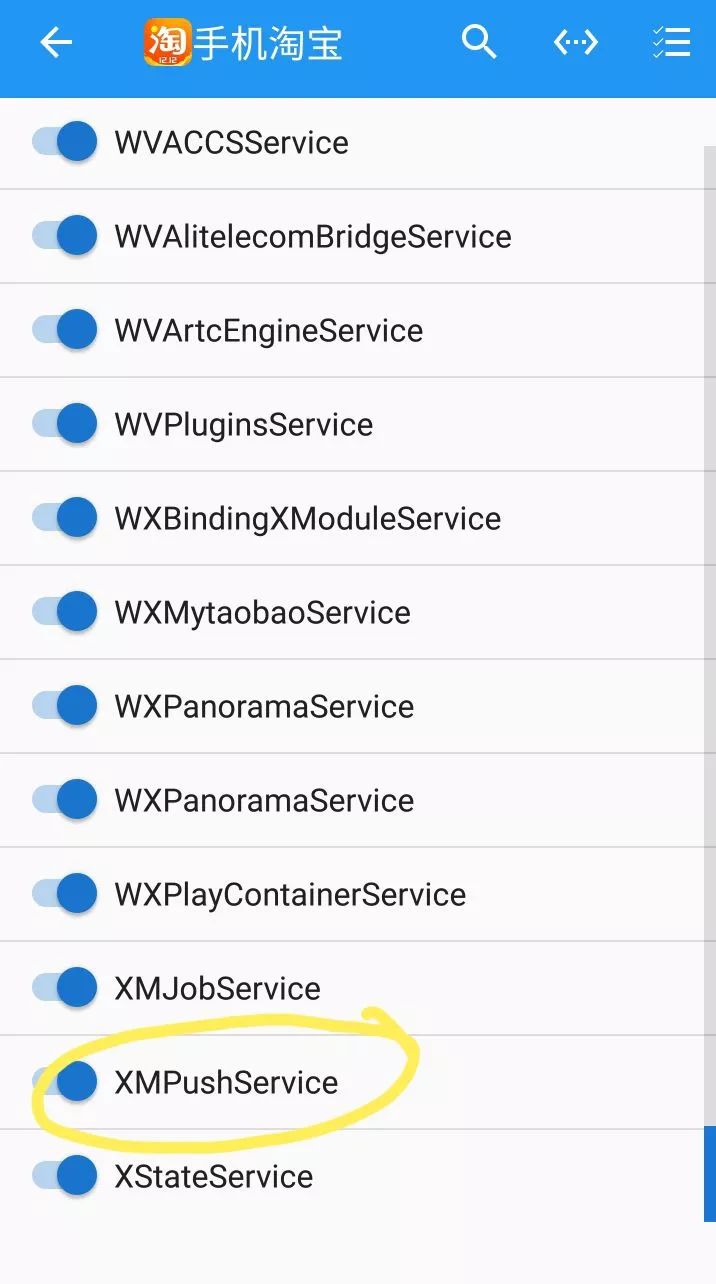Tap the WXPlayContainerService label
This screenshot has width=716, height=1284.
tap(290, 895)
